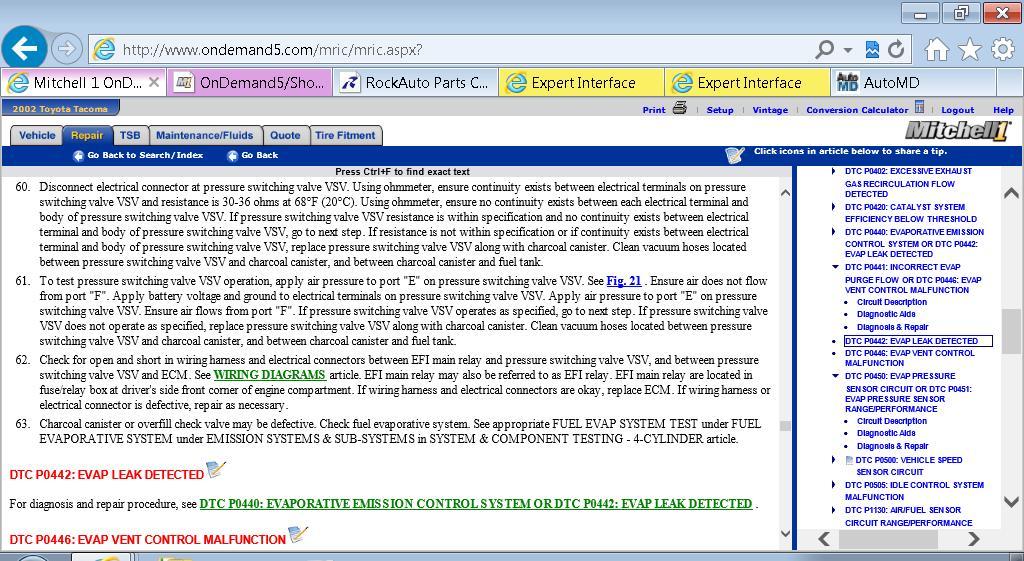Collapse DTC P0450 EVAP Pressure entry
The width and height of the screenshot is (1024, 561).
(835, 376)
